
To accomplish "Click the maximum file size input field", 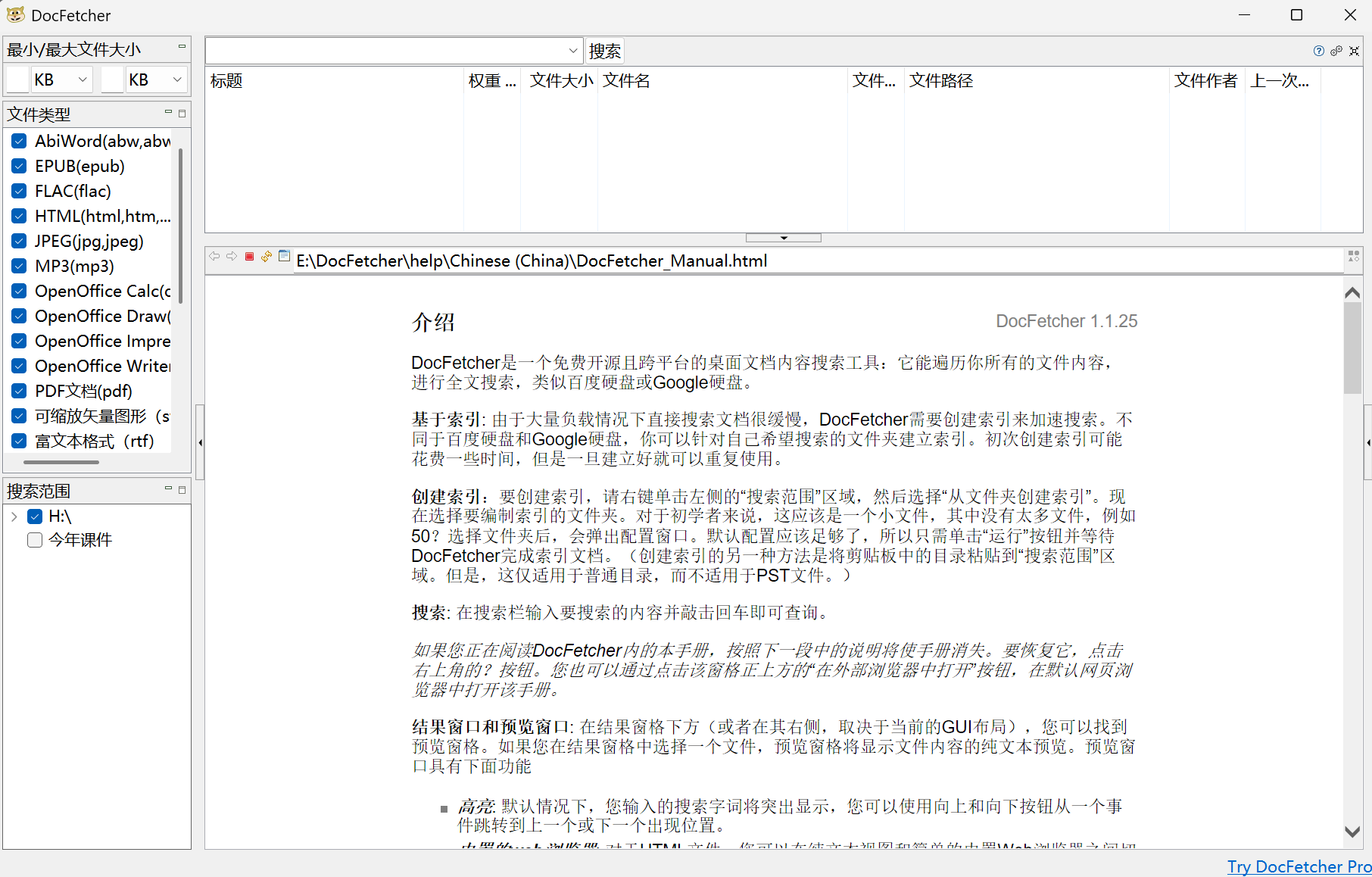I will (x=112, y=80).
